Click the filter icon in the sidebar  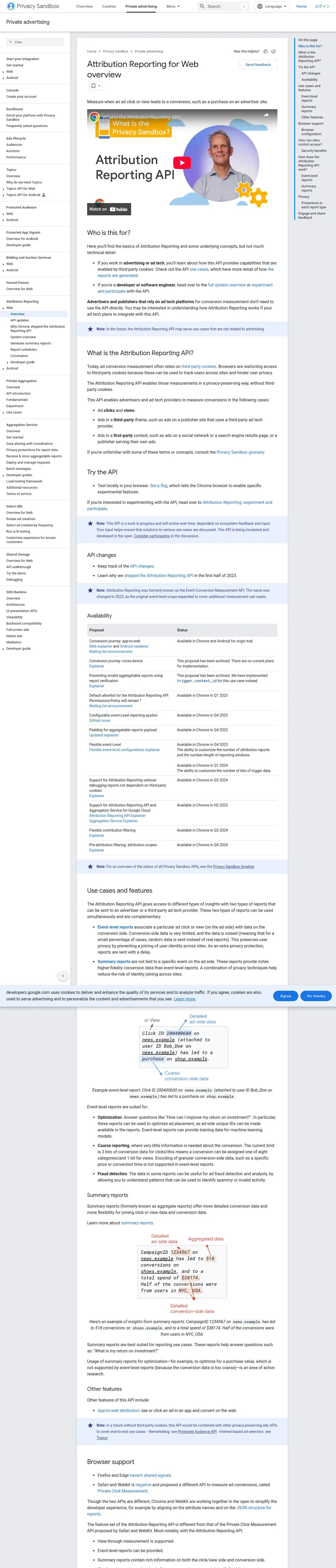coord(10,42)
